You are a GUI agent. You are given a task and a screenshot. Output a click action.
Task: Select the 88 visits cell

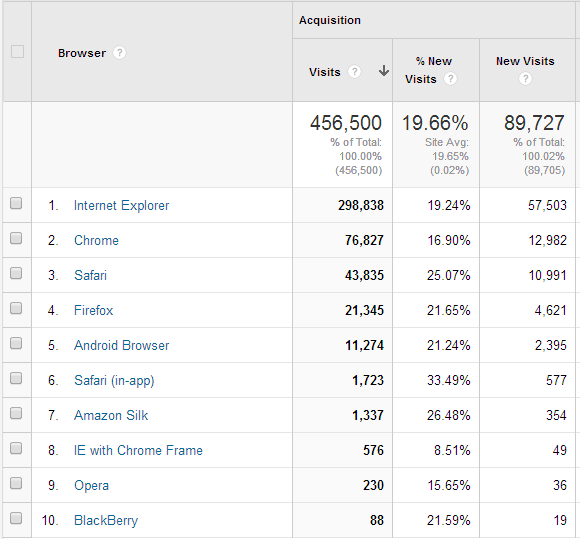pyautogui.click(x=377, y=521)
